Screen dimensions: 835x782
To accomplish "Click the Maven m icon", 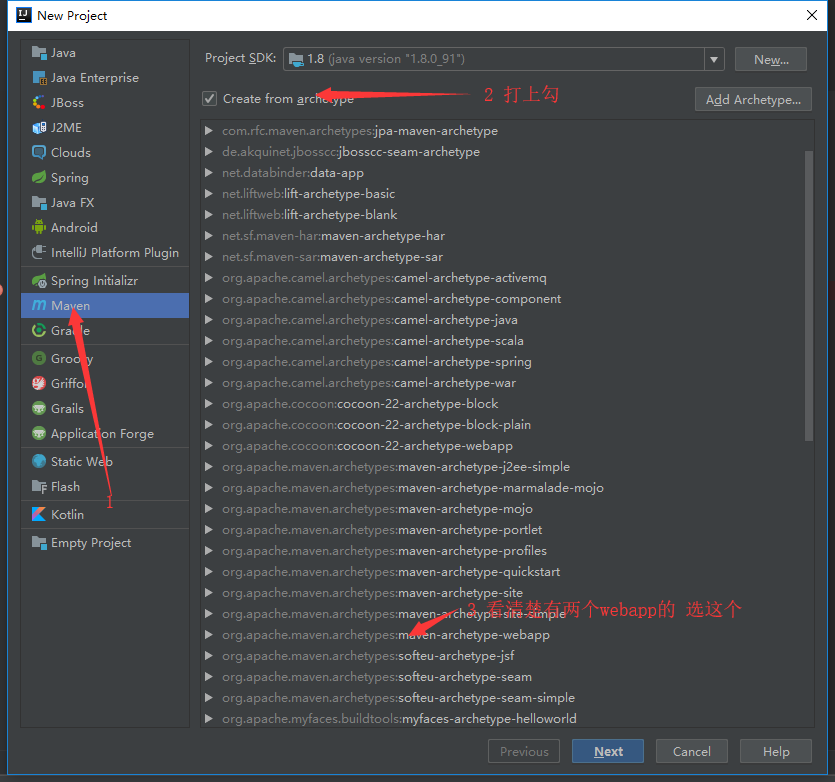I will pyautogui.click(x=39, y=305).
